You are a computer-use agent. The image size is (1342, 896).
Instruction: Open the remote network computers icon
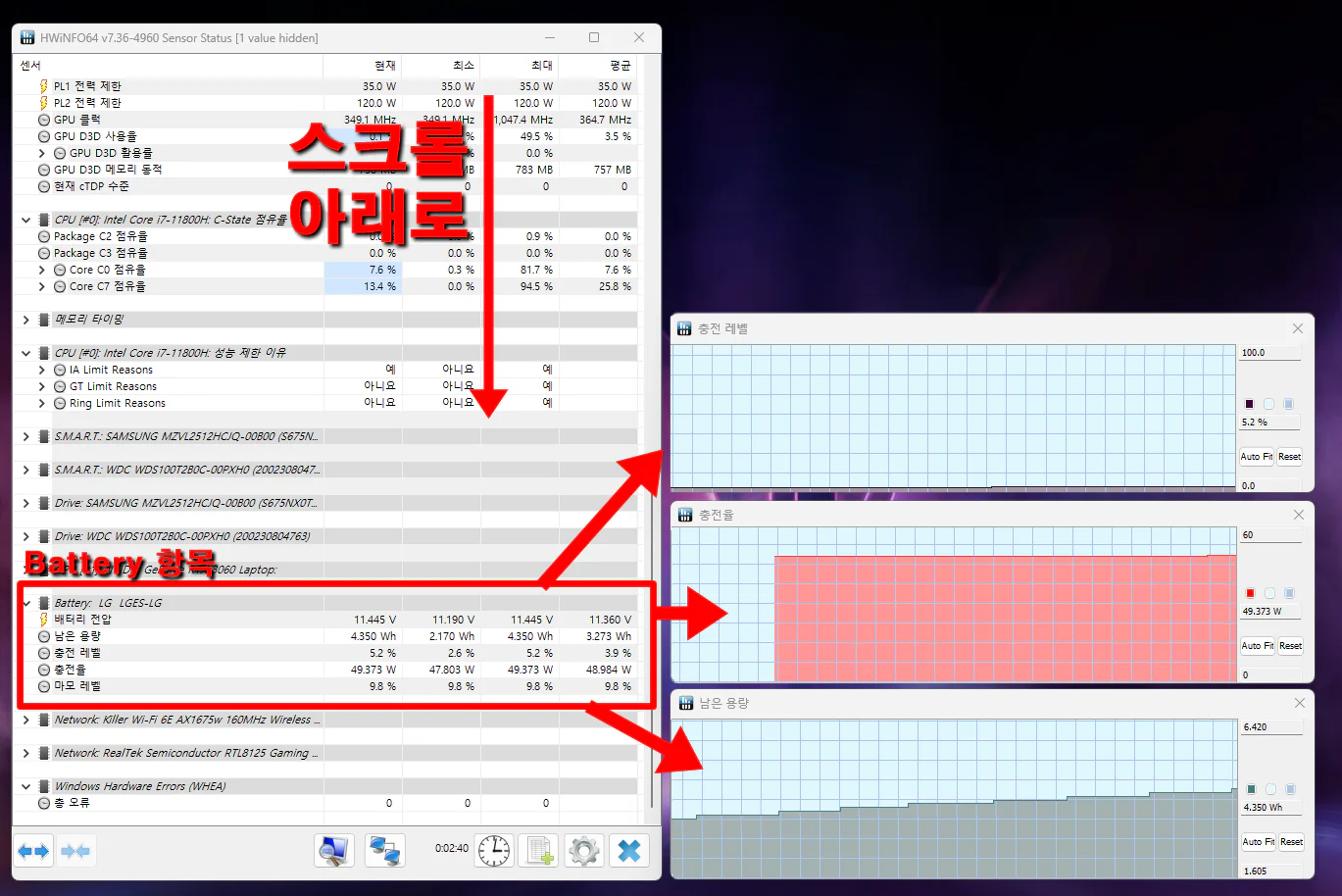point(385,850)
